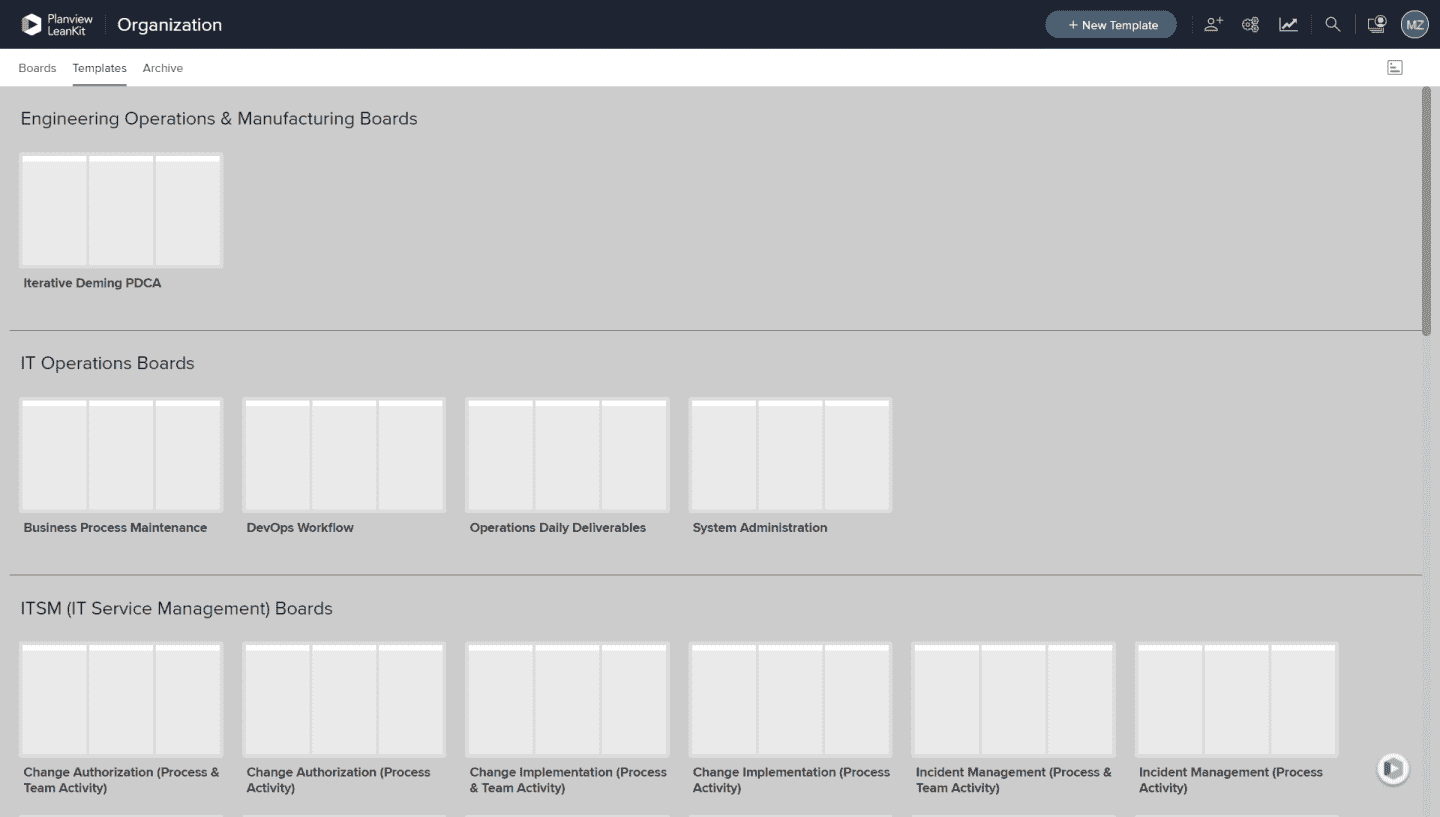
Task: Select the Templates tab
Action: (99, 68)
